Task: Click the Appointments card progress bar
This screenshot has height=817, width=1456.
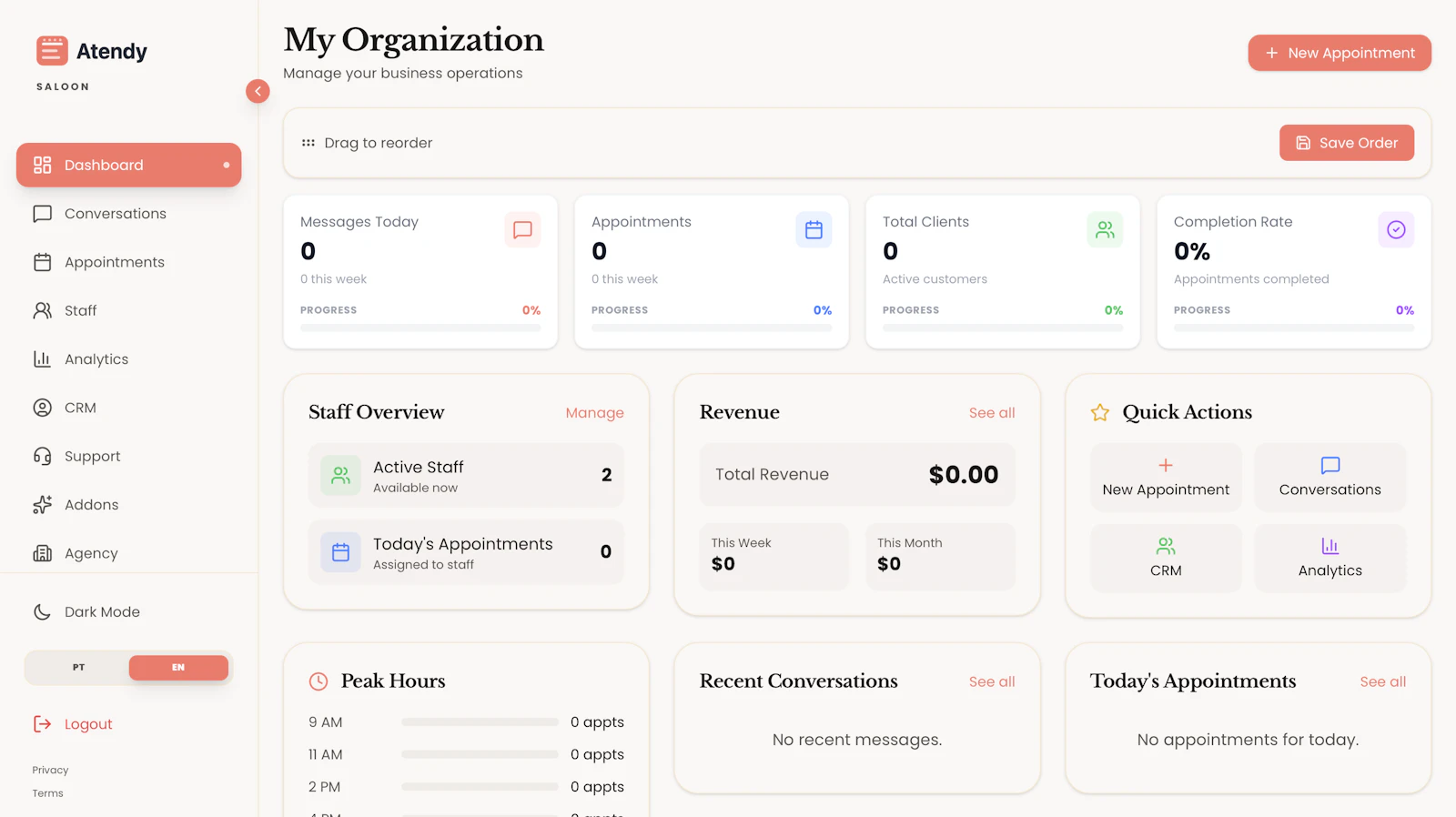Action: click(712, 328)
